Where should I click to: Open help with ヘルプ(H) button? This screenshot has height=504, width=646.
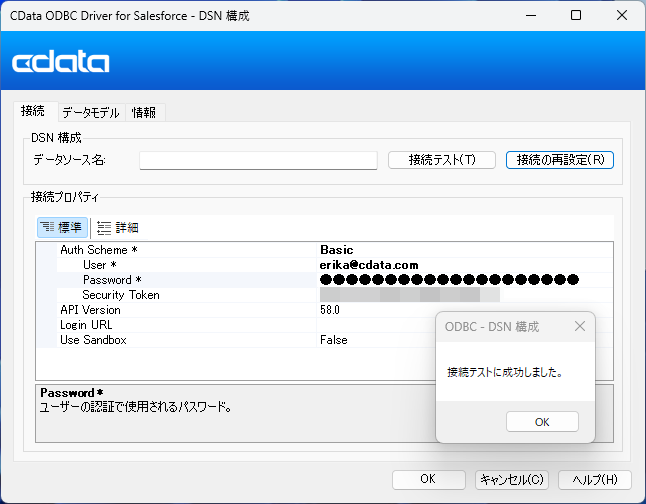pos(595,479)
